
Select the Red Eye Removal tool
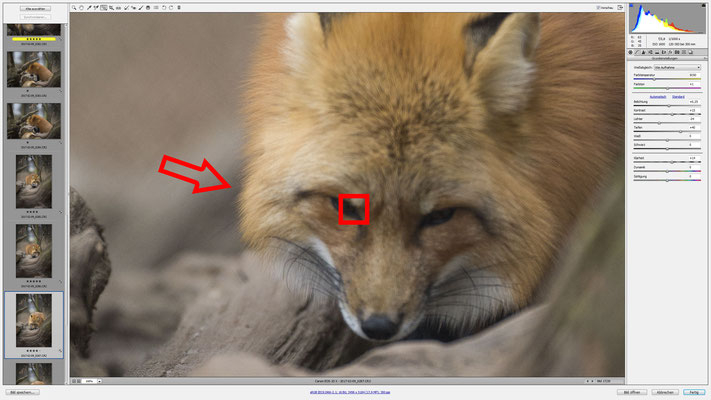[x=133, y=8]
